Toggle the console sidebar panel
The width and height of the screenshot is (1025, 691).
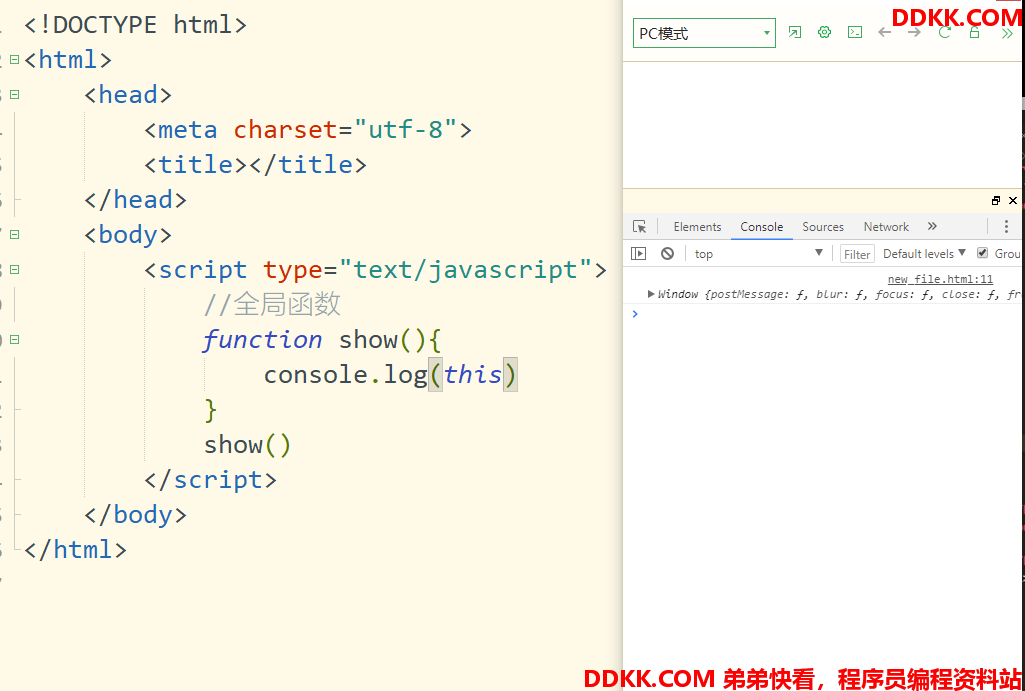[638, 254]
